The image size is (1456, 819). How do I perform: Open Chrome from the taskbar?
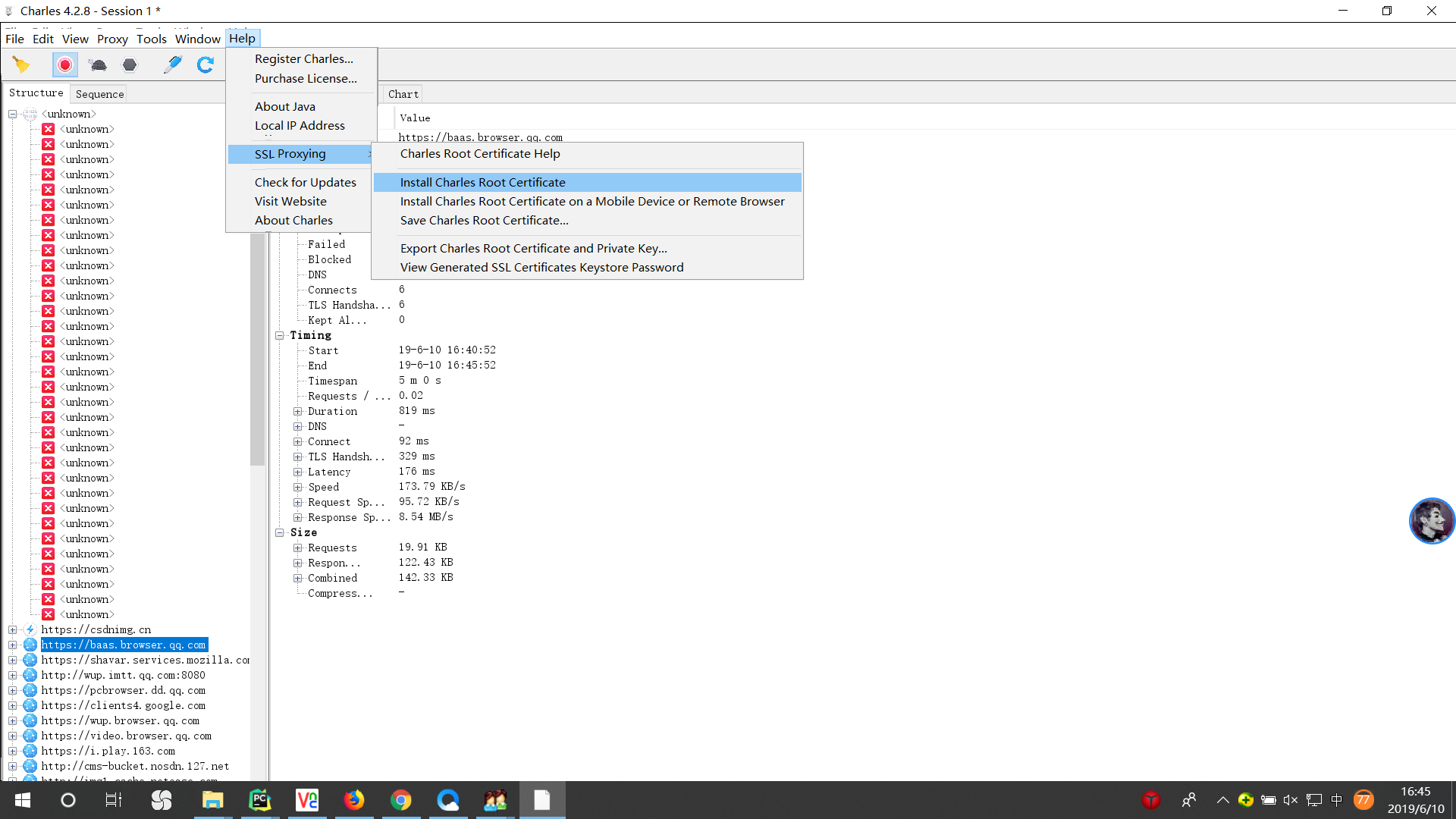coord(401,800)
